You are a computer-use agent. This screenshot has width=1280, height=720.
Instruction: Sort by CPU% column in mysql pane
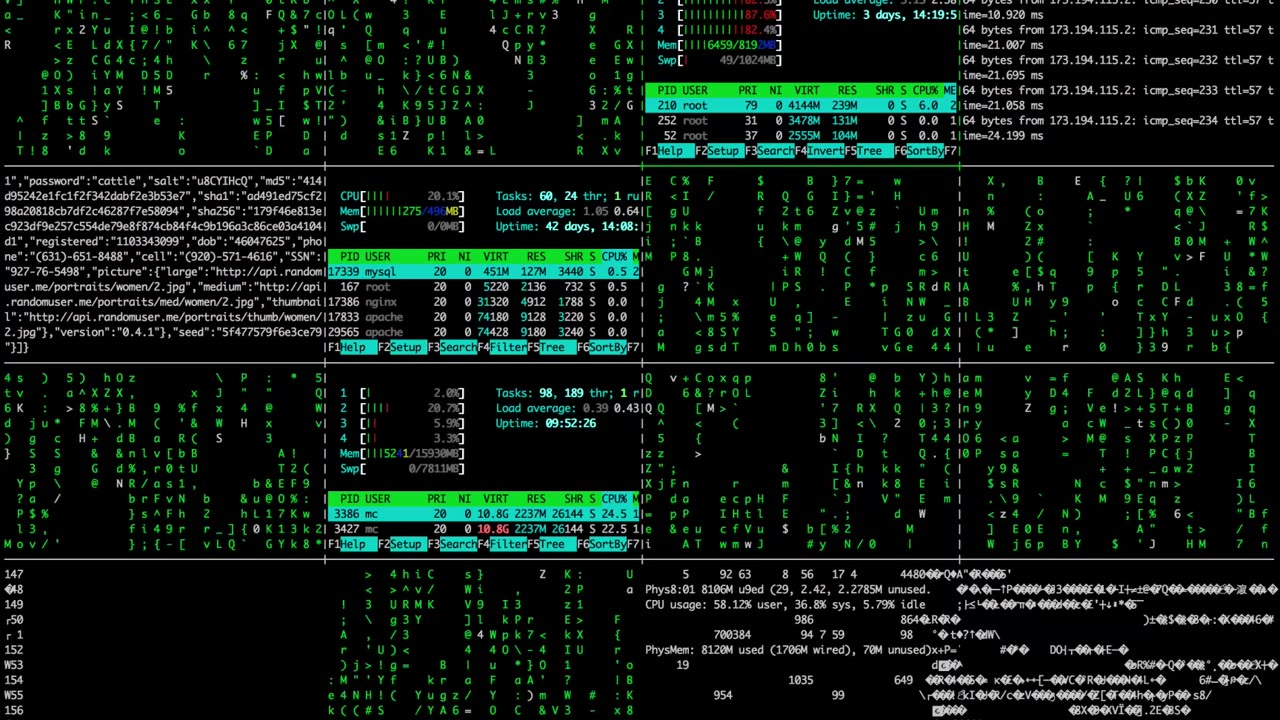tap(613, 257)
